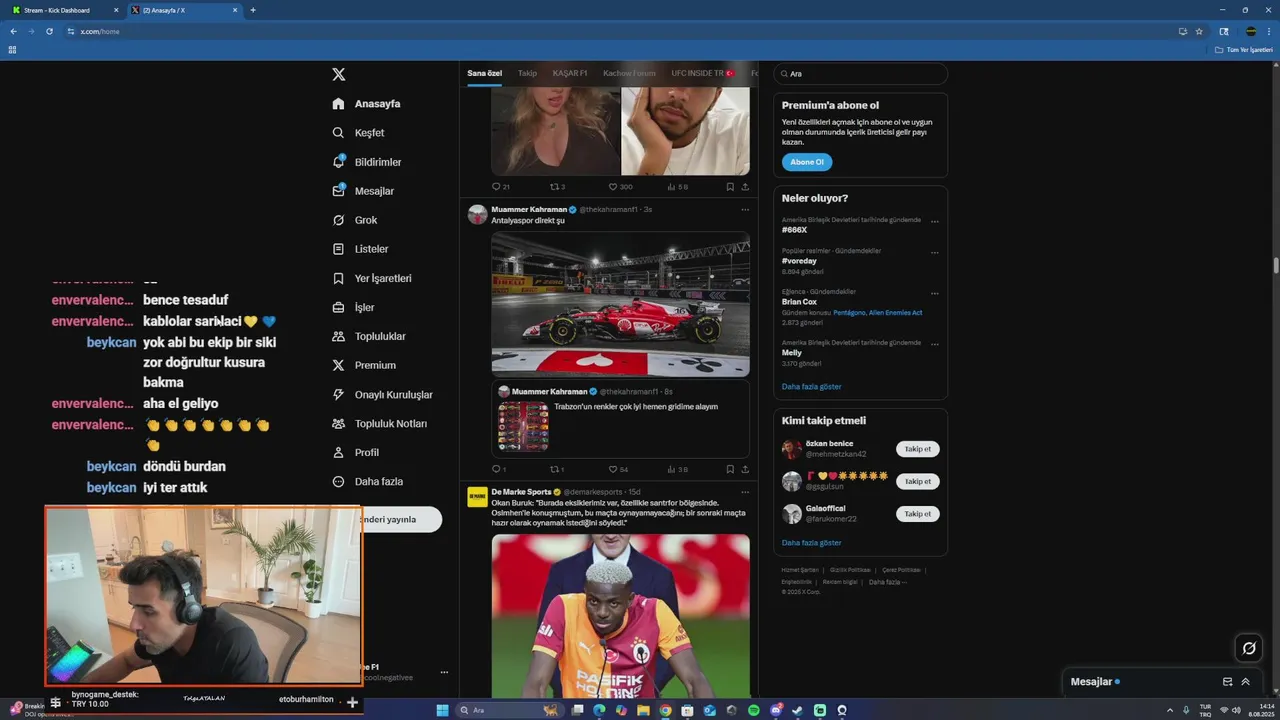Switch to KAŞAR F1 tab
The image size is (1280, 720).
(570, 73)
